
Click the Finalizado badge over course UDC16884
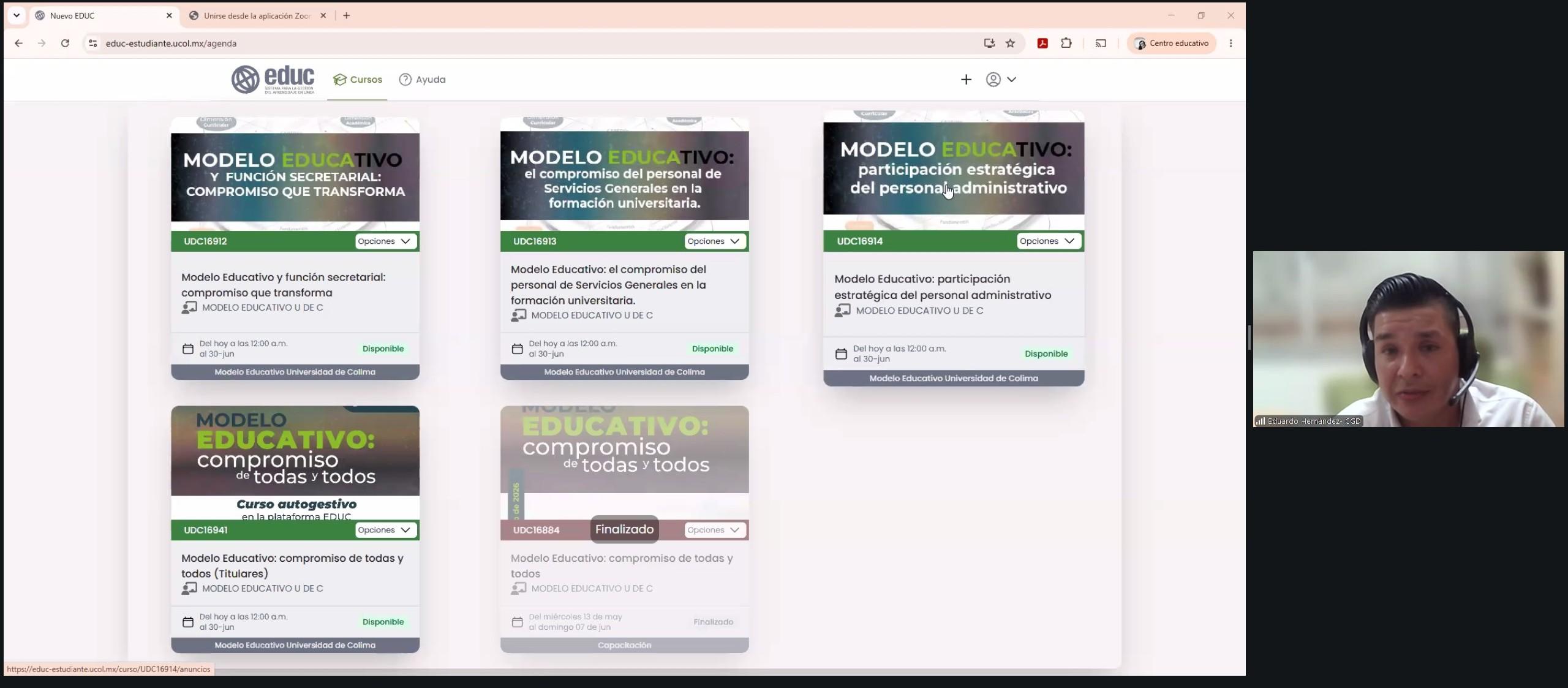coord(624,529)
